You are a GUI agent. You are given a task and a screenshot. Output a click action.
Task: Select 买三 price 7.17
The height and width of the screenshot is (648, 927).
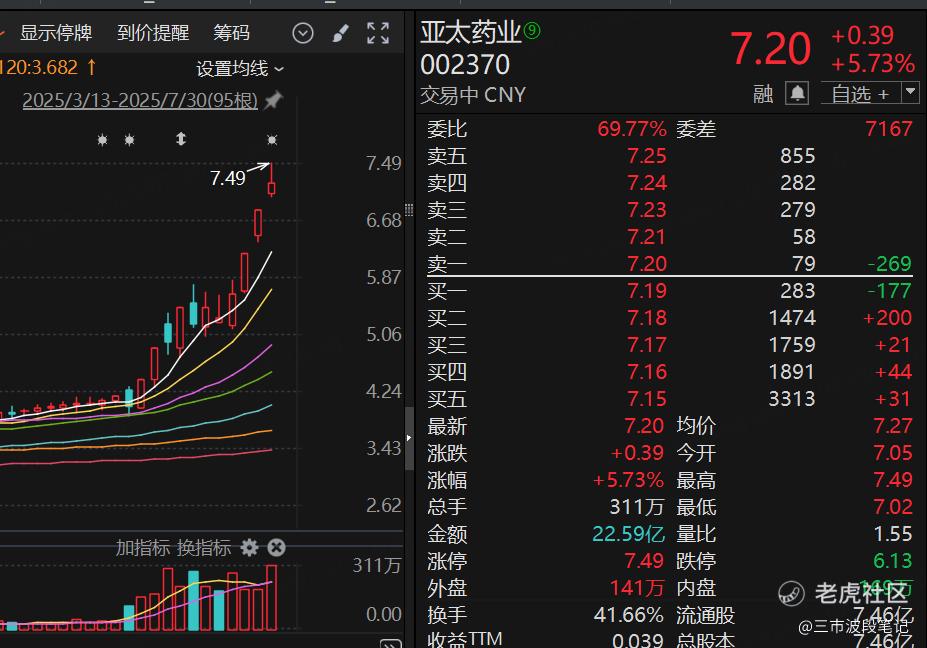tap(647, 345)
